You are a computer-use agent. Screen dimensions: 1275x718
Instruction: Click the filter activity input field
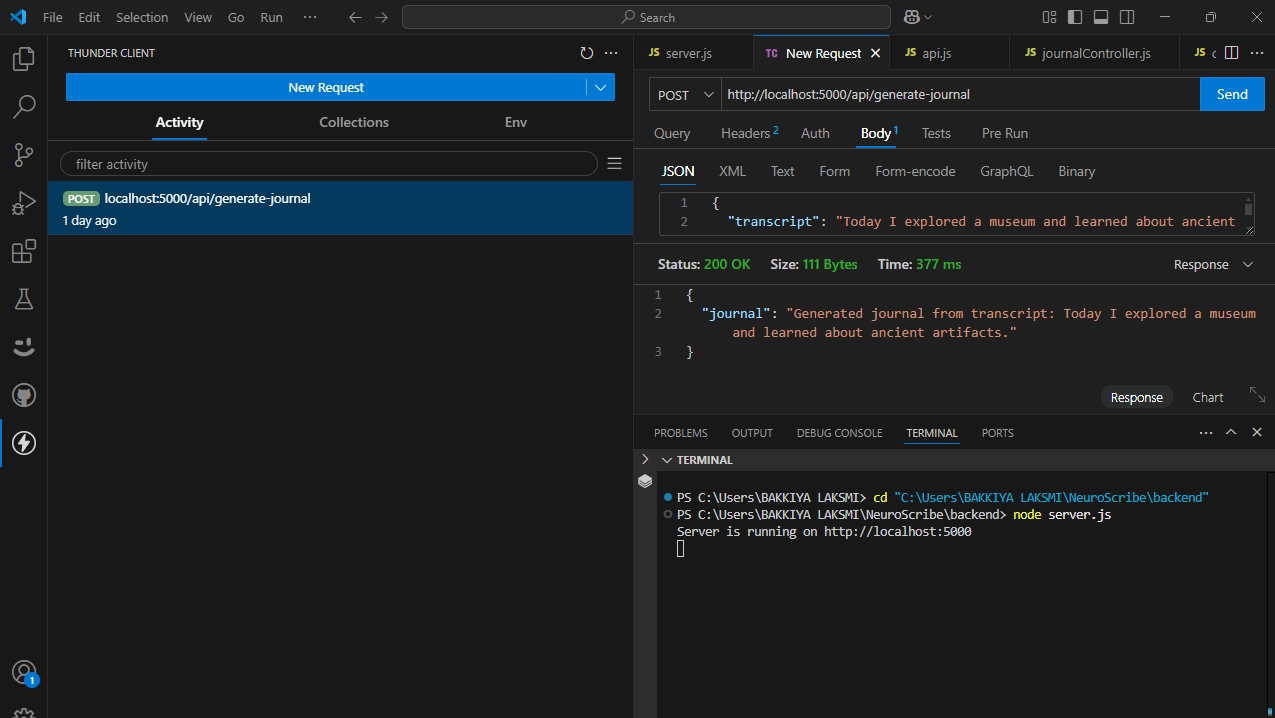pyautogui.click(x=328, y=164)
